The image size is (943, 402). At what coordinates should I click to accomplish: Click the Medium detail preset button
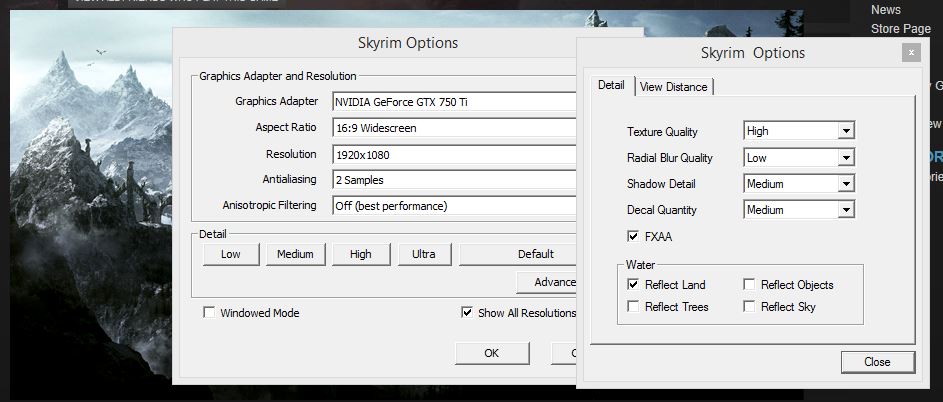(295, 254)
